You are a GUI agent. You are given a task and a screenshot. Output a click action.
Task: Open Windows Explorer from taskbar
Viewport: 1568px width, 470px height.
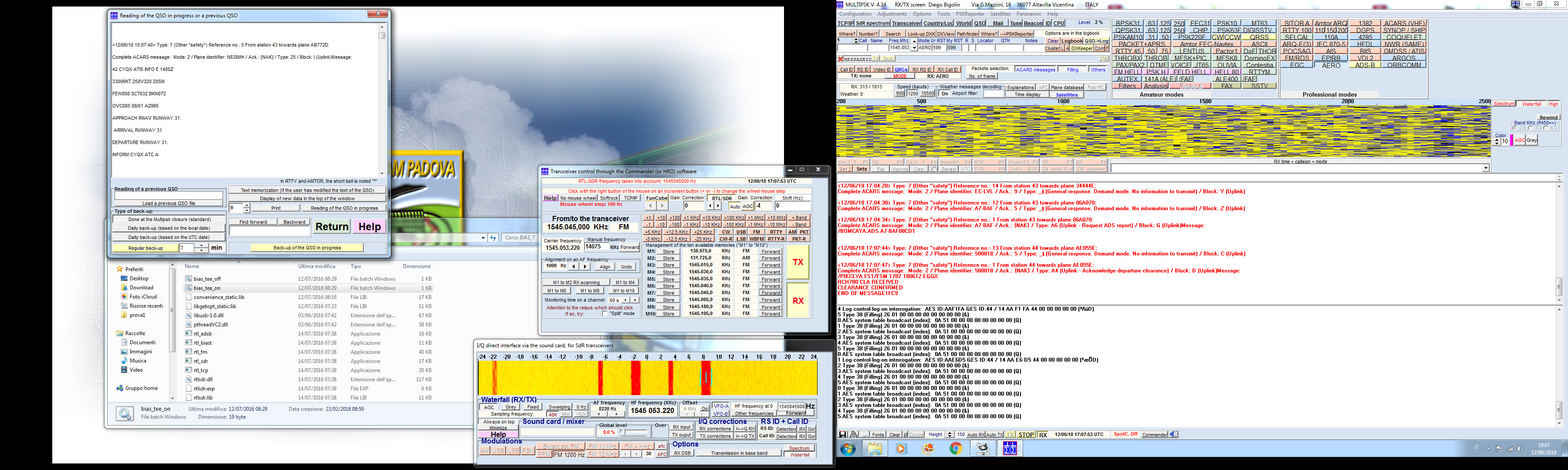click(875, 449)
